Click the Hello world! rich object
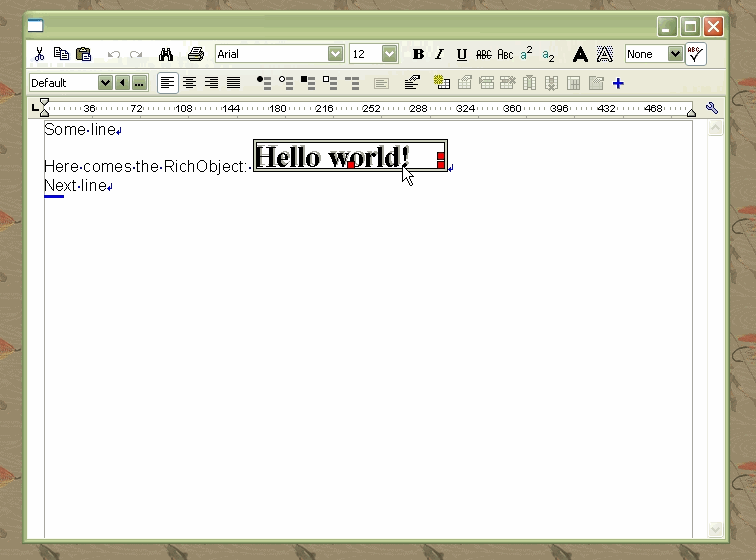Viewport: 756px width, 560px height. point(332,157)
